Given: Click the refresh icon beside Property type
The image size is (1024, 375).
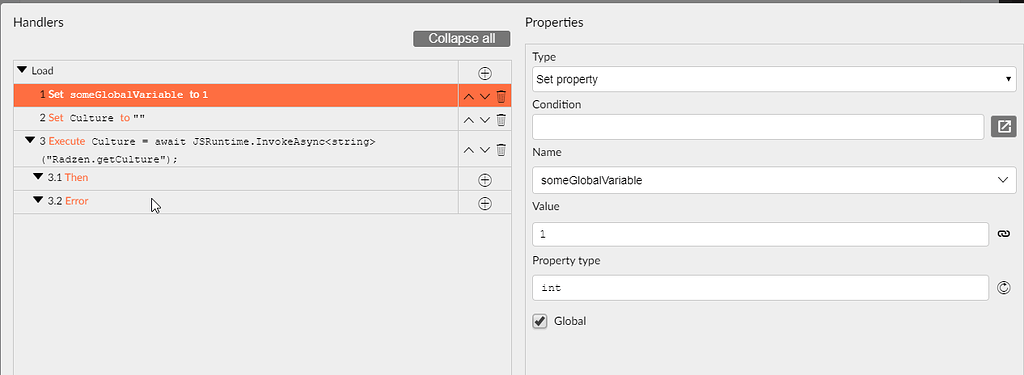Looking at the screenshot, I should point(1004,287).
